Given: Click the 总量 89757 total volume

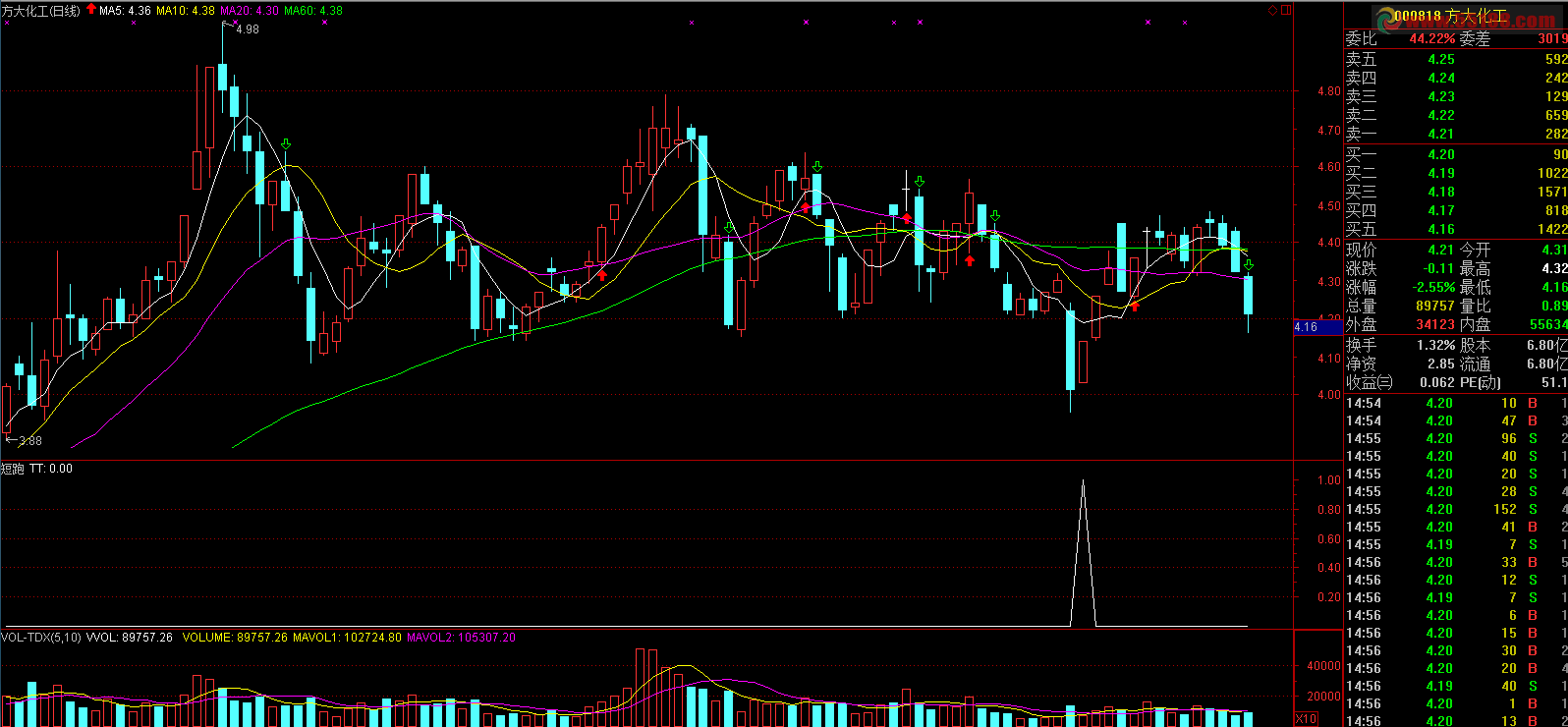Looking at the screenshot, I should [1435, 306].
